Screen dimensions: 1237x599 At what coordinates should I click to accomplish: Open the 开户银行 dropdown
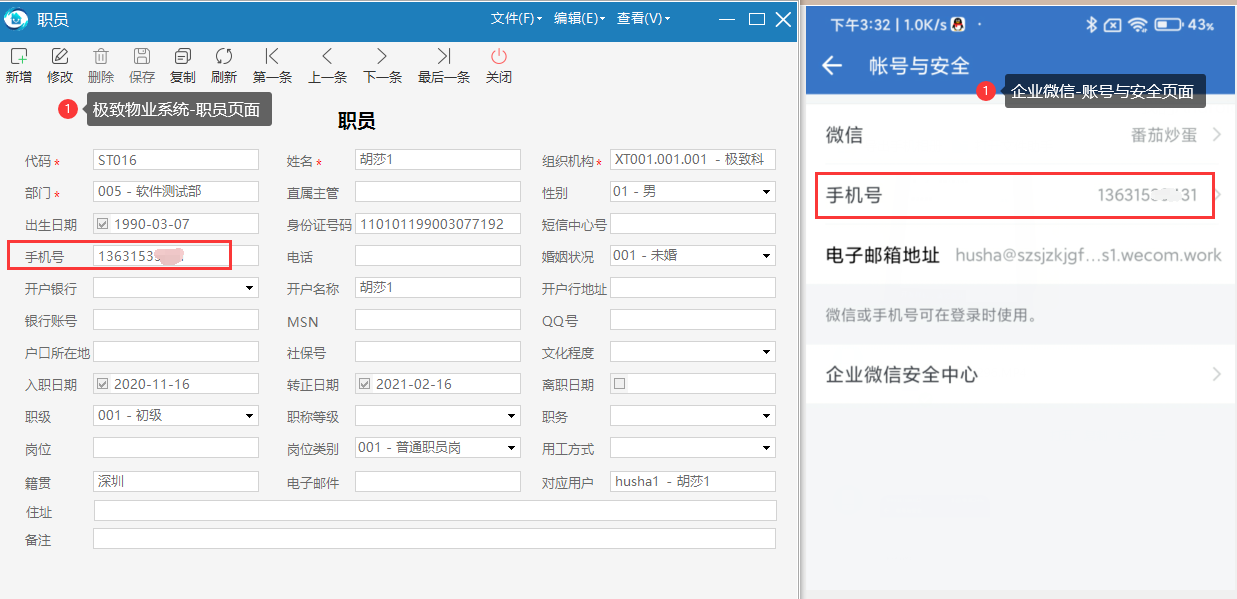pos(250,288)
